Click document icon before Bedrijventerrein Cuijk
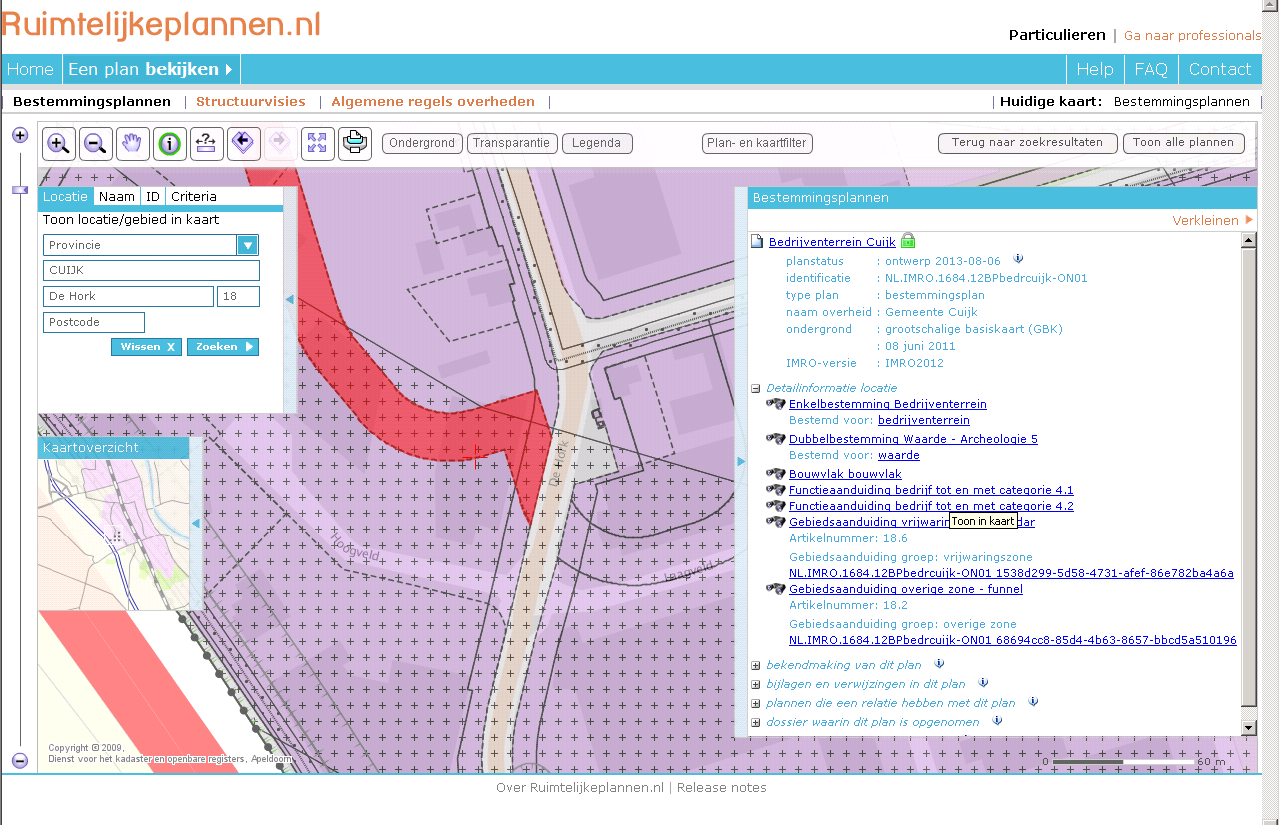This screenshot has width=1280, height=825. pos(758,241)
